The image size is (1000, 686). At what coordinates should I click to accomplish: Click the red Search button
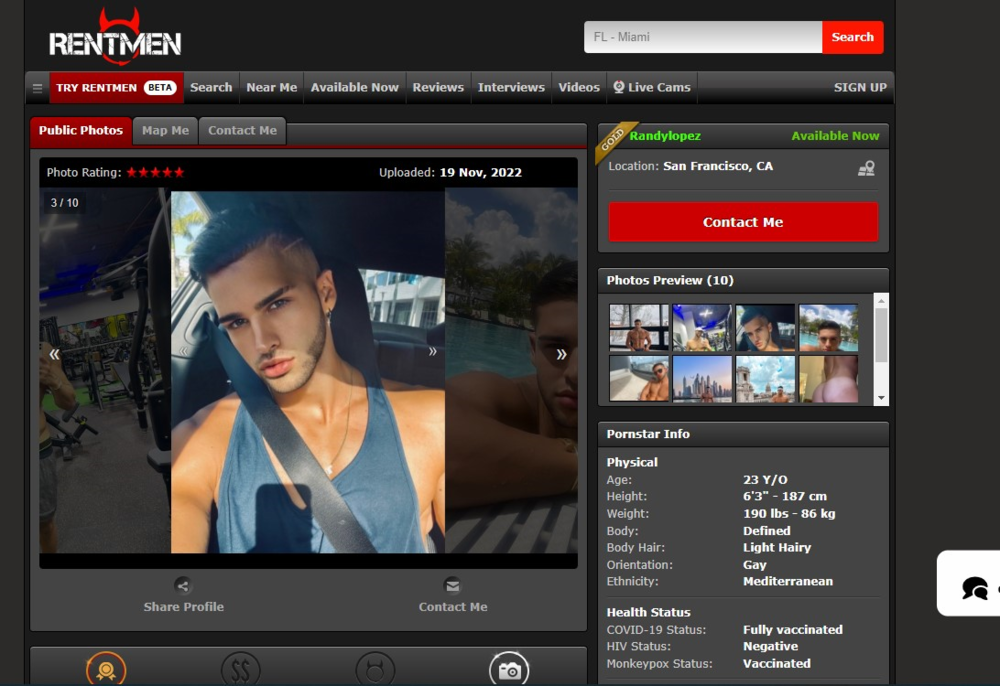(852, 37)
